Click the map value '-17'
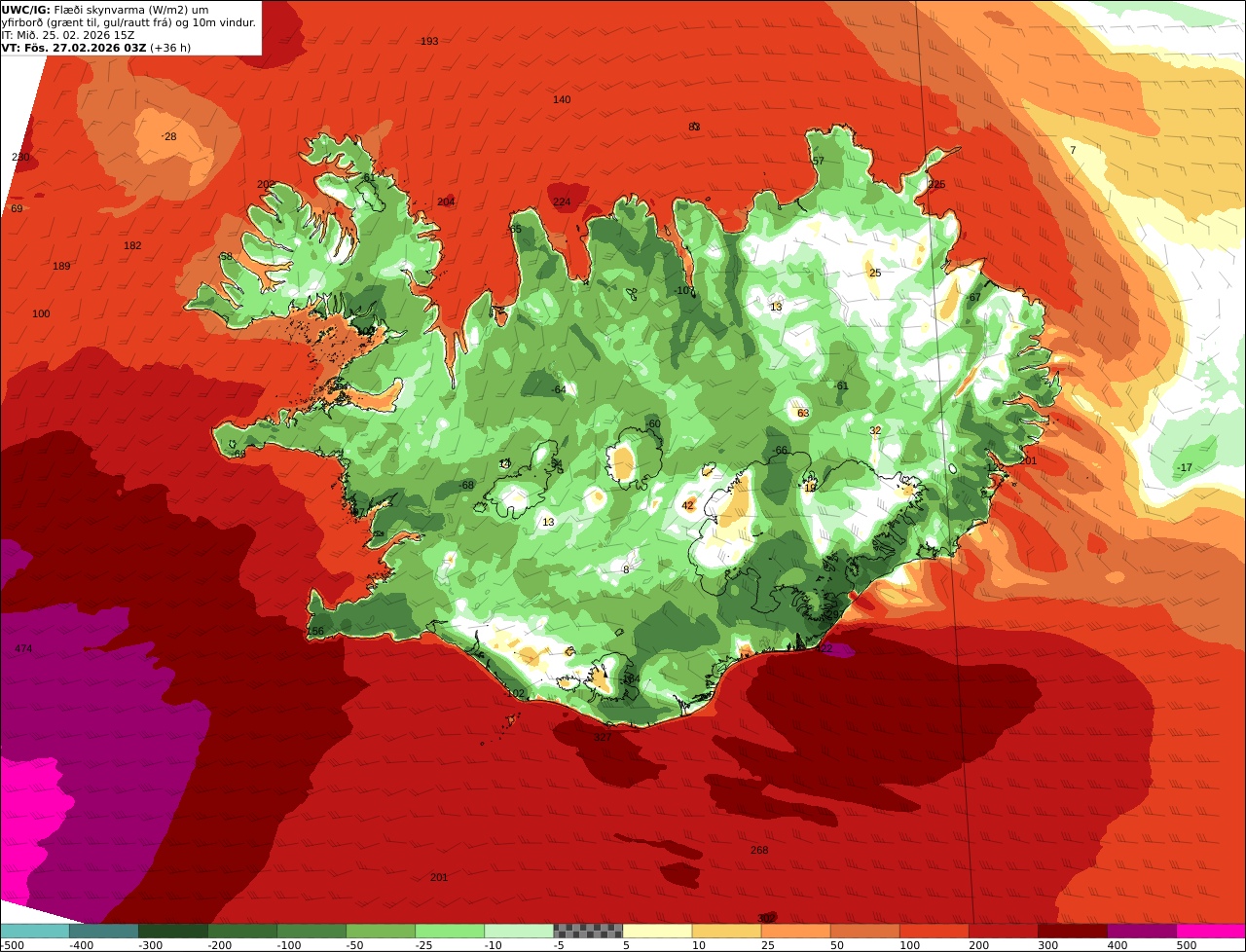Image resolution: width=1246 pixels, height=952 pixels. pyautogui.click(x=1183, y=467)
